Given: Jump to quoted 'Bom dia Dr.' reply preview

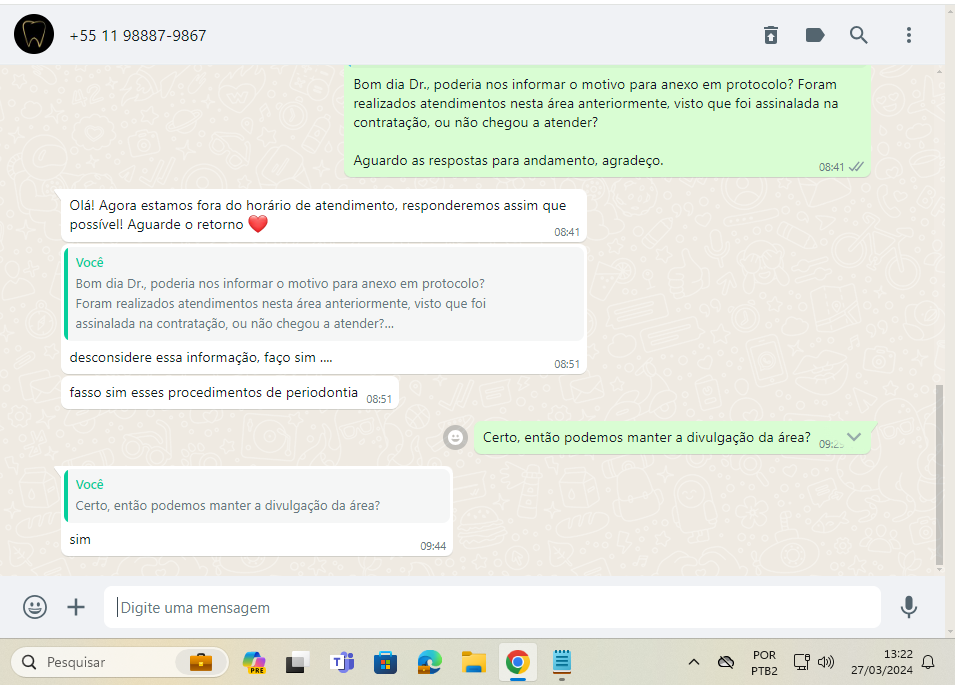Looking at the screenshot, I should click(x=324, y=293).
